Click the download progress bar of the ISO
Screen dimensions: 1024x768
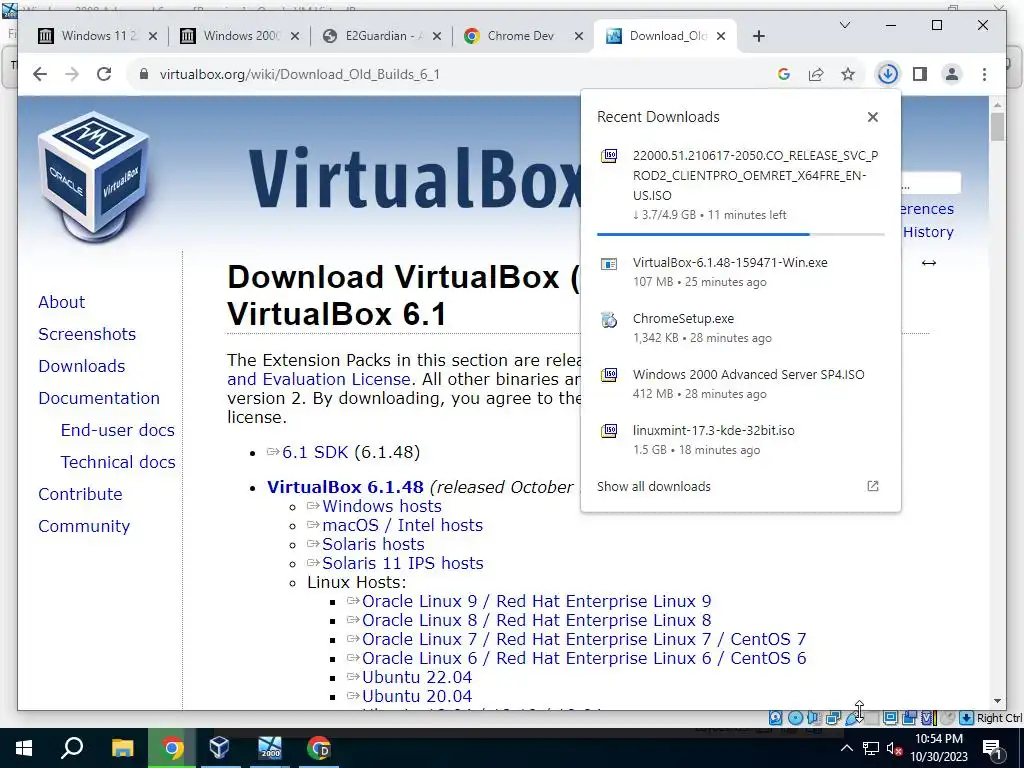click(741, 234)
